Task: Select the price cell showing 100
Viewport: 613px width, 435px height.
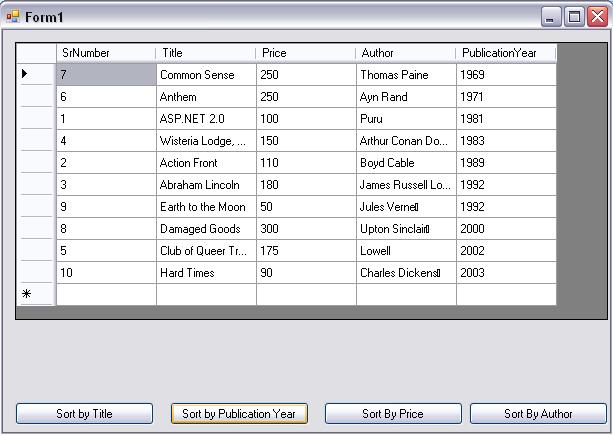Action: pos(306,118)
